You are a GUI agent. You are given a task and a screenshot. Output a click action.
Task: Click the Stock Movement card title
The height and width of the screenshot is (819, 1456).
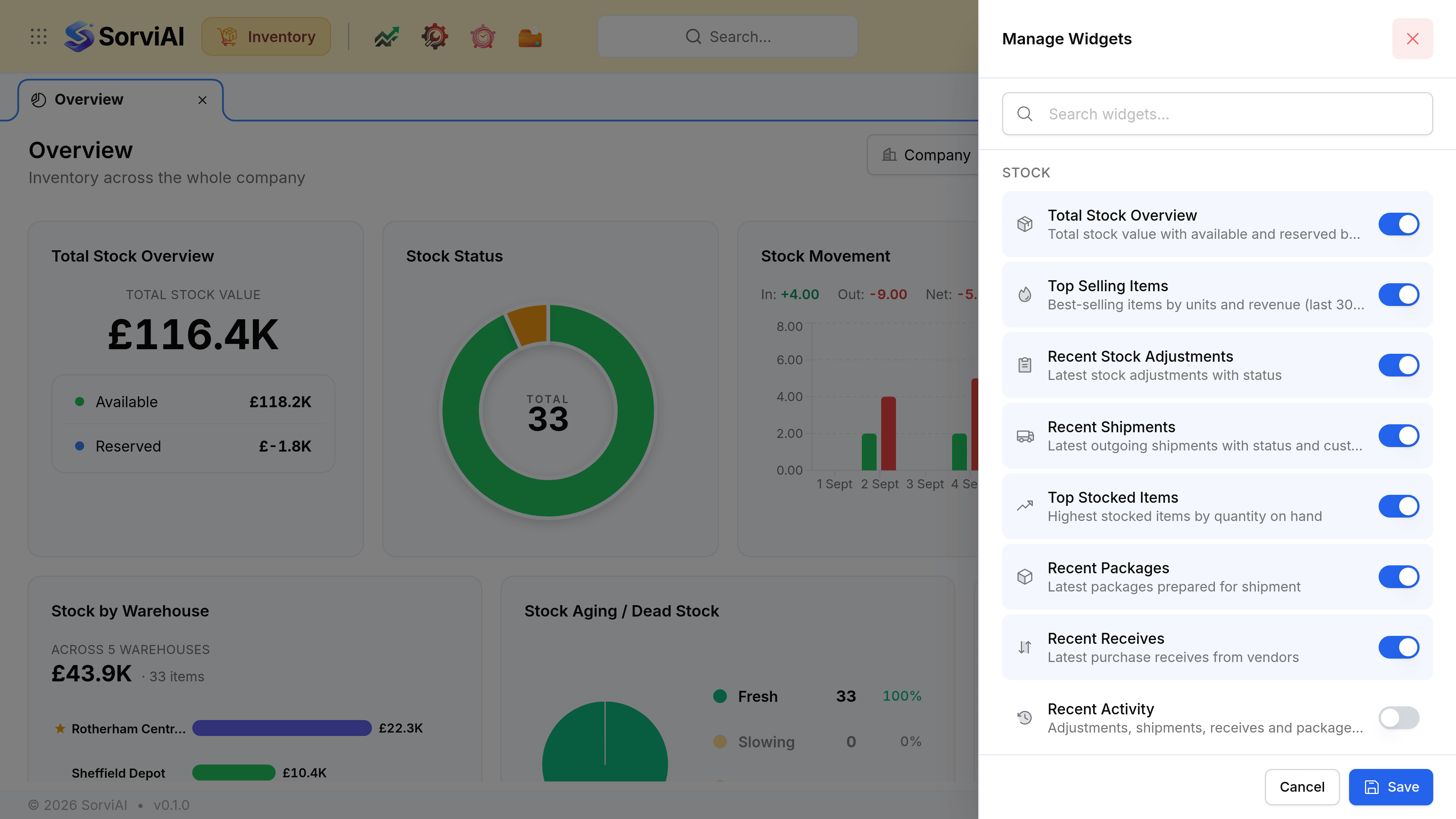(825, 256)
